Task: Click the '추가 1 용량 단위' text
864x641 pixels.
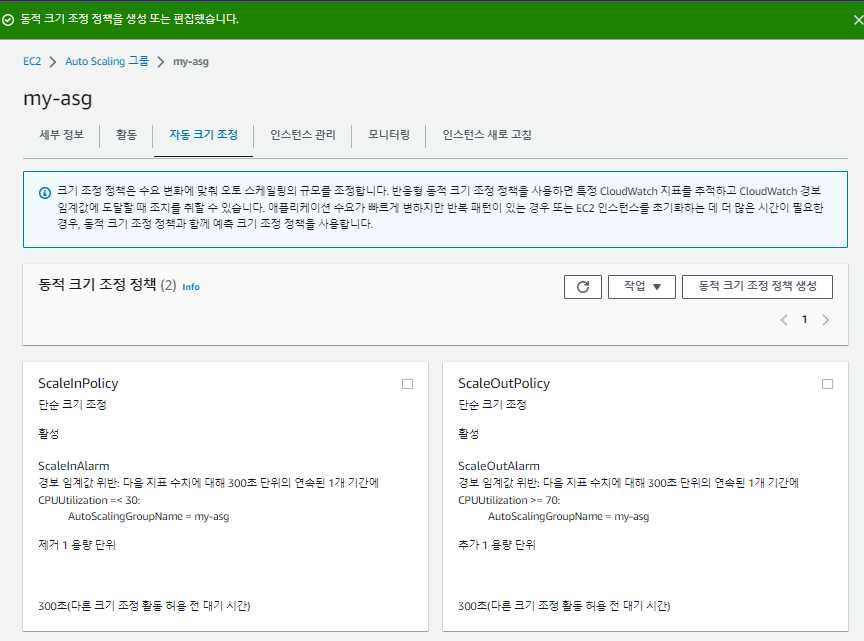Action: [496, 545]
